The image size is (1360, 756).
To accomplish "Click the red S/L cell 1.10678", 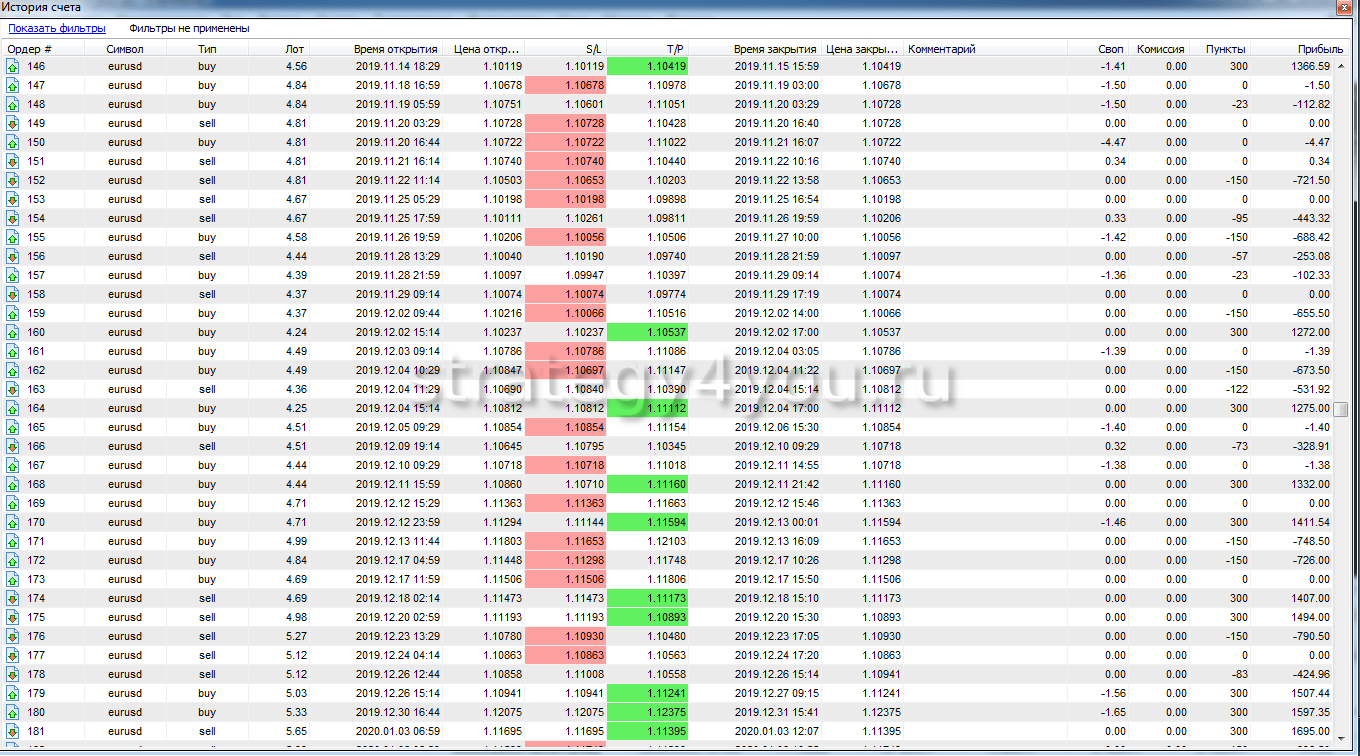I will [x=565, y=85].
